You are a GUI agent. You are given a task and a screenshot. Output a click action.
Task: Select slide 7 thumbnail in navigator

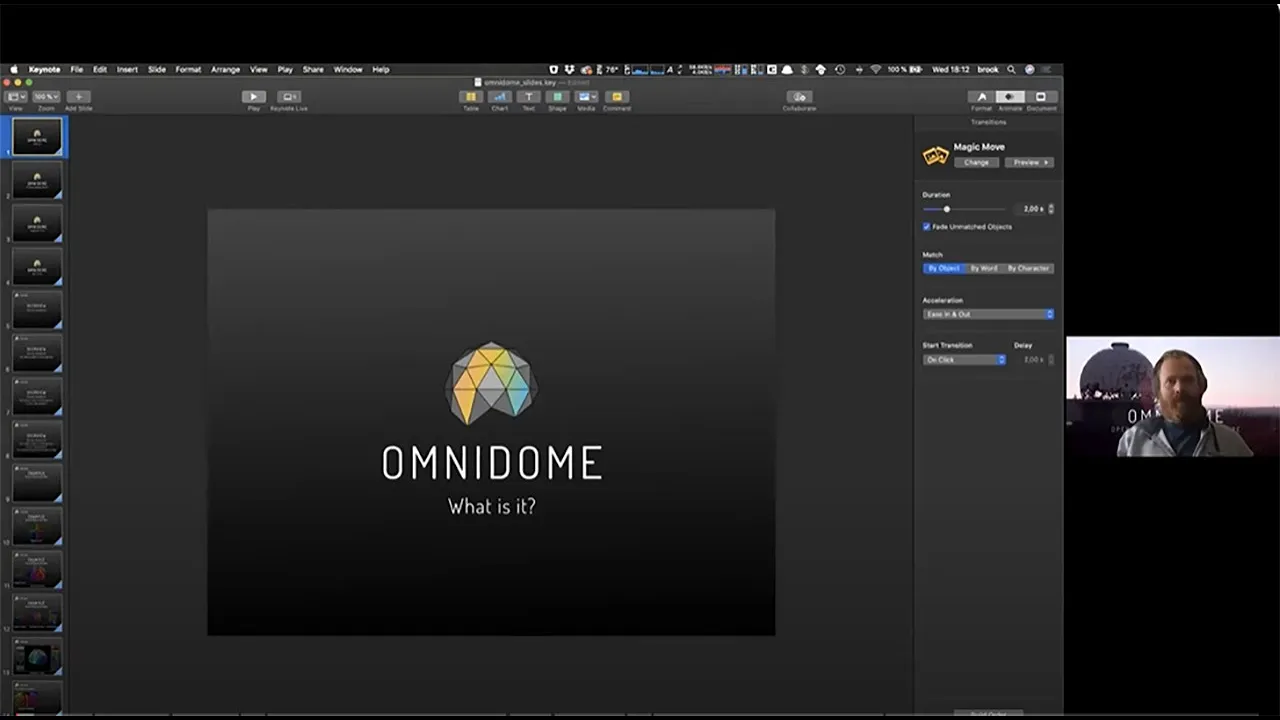(x=37, y=396)
